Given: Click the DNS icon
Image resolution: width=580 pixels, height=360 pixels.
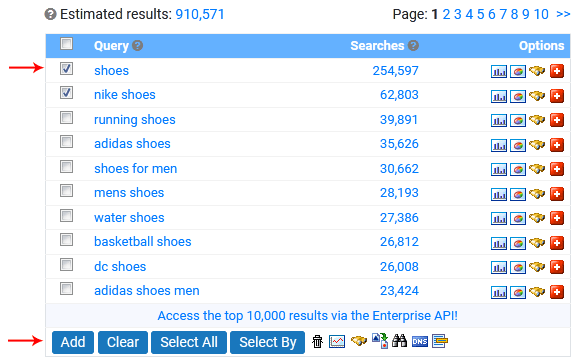Looking at the screenshot, I should point(420,341).
